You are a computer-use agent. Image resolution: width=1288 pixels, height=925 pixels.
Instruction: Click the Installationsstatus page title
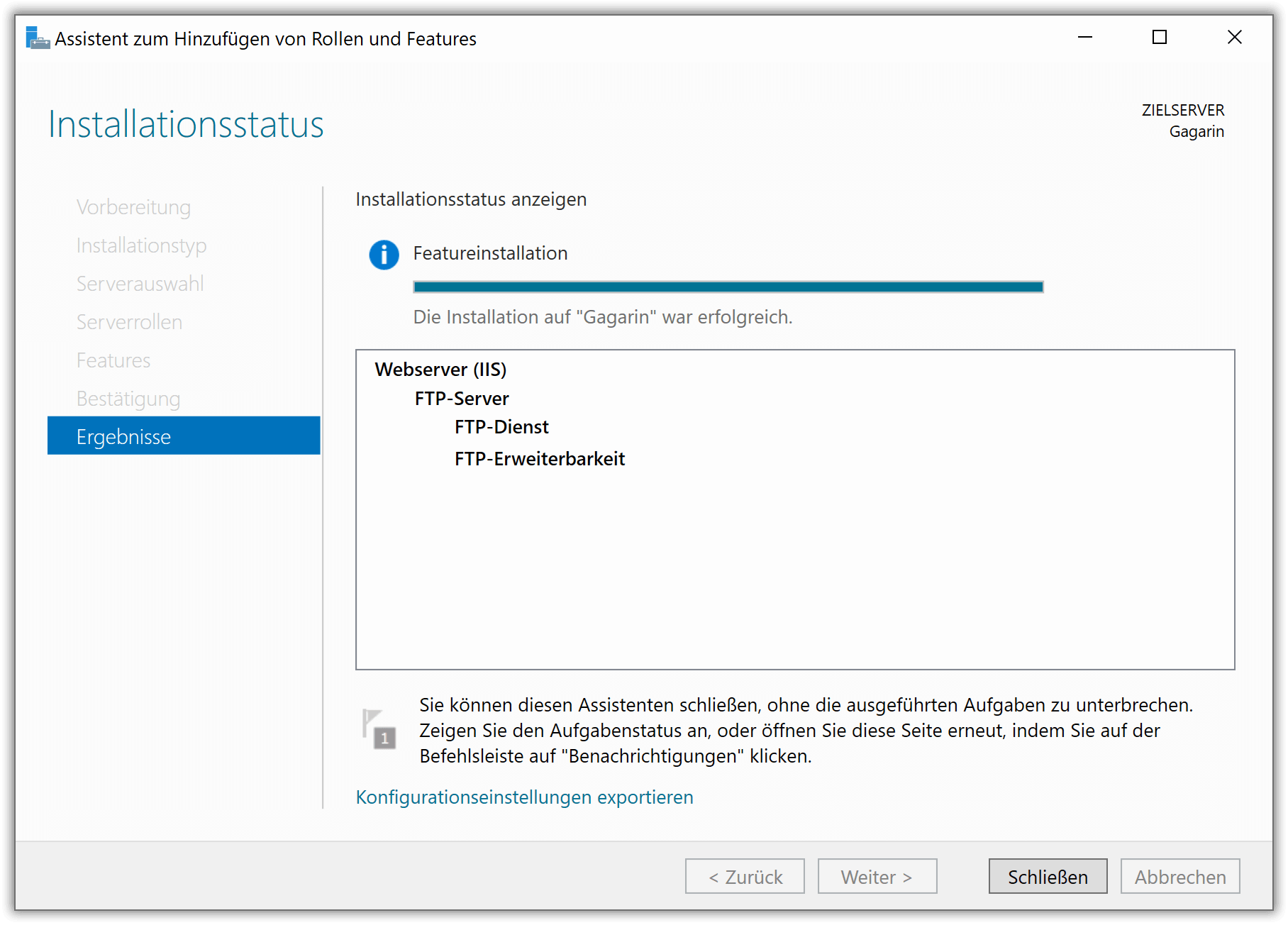tap(186, 125)
